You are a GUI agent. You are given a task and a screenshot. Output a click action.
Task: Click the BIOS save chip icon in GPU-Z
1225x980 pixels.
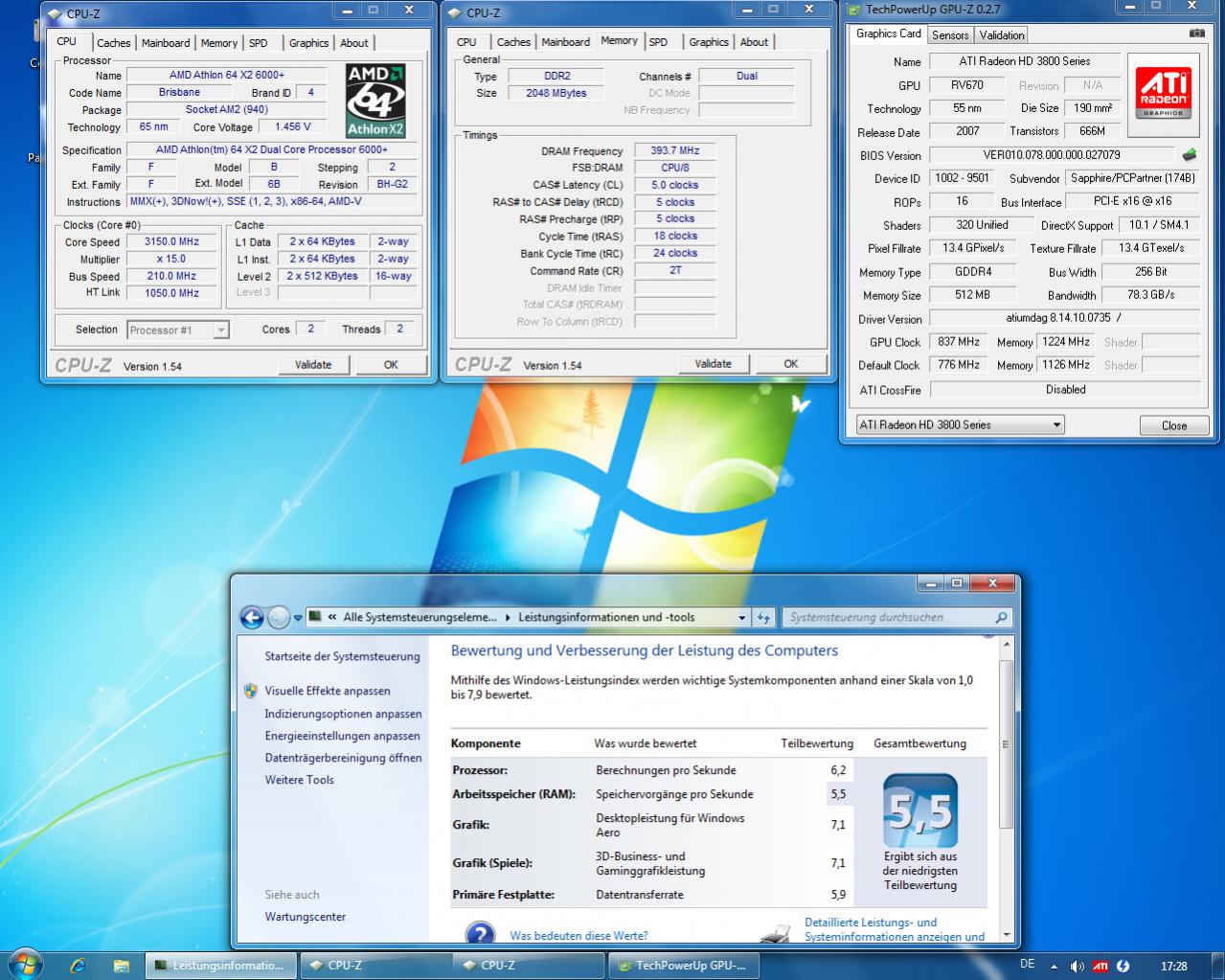(1190, 154)
